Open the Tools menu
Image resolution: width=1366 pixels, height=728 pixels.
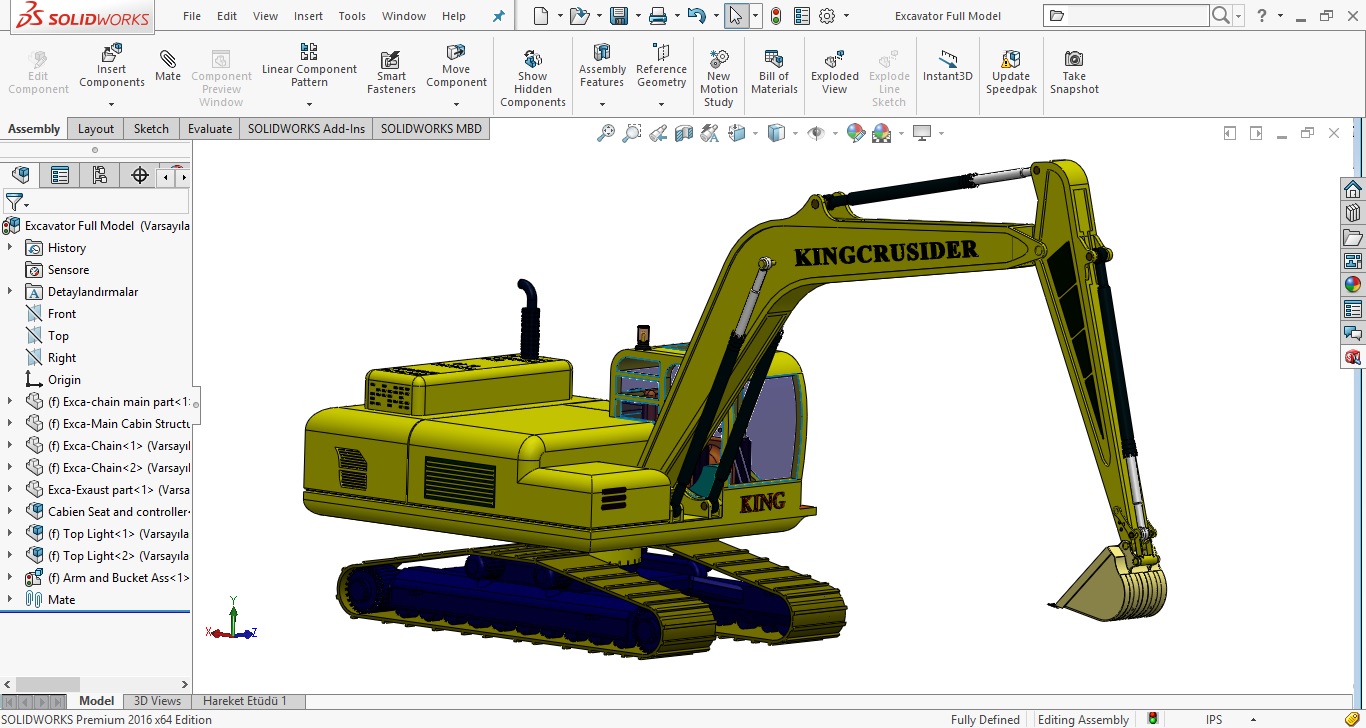[352, 16]
